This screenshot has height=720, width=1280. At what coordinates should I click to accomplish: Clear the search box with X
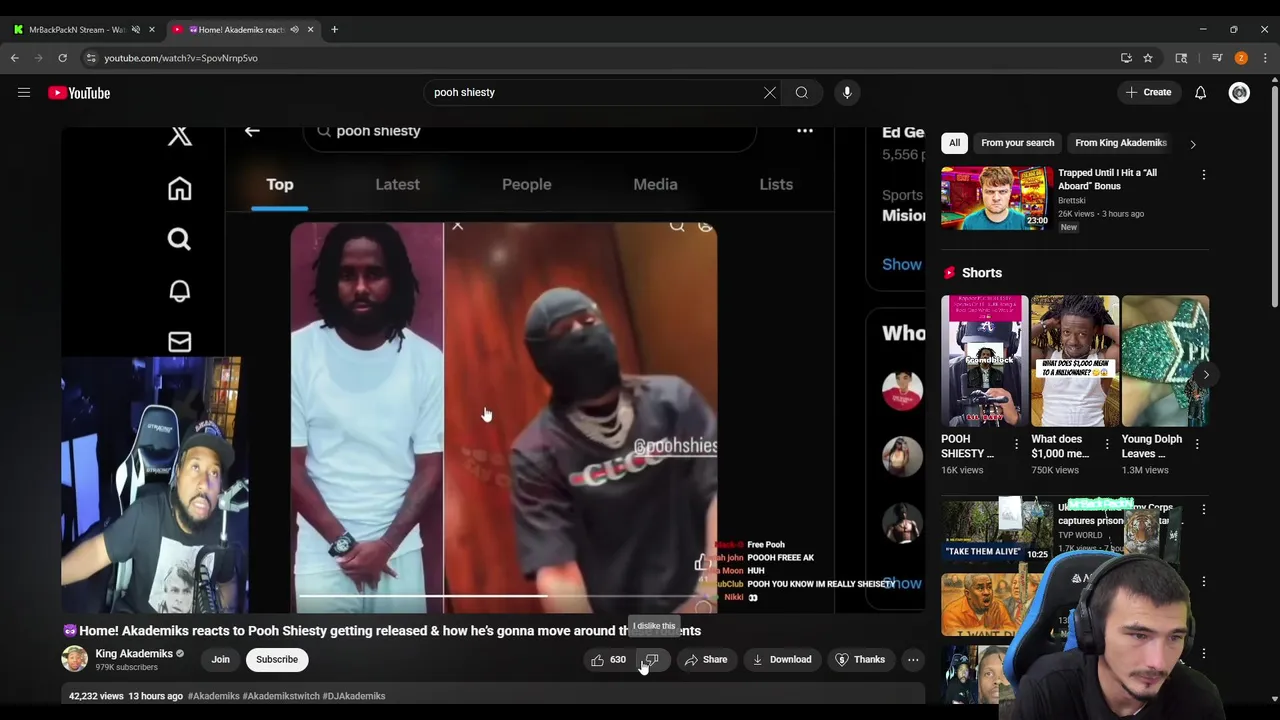(x=770, y=93)
